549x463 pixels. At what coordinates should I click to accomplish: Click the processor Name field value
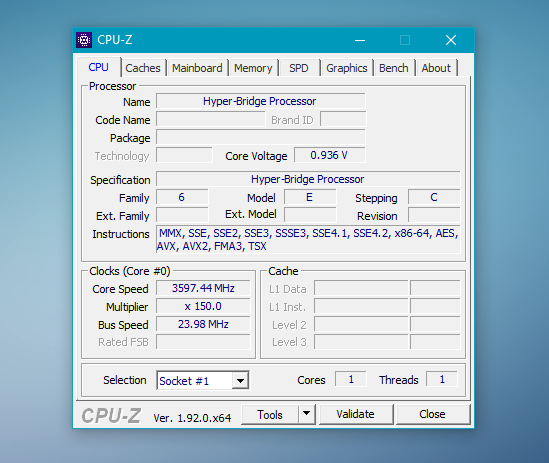tap(260, 101)
